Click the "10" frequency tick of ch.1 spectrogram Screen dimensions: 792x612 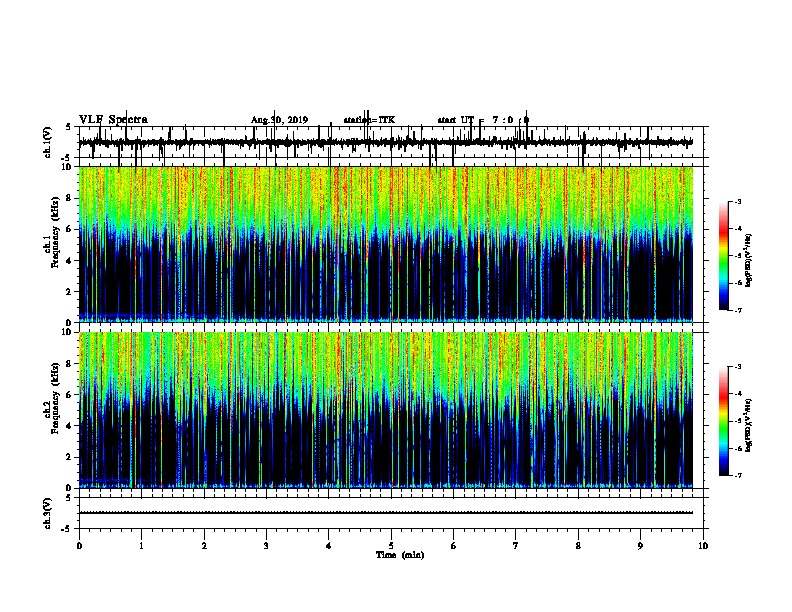(x=68, y=167)
